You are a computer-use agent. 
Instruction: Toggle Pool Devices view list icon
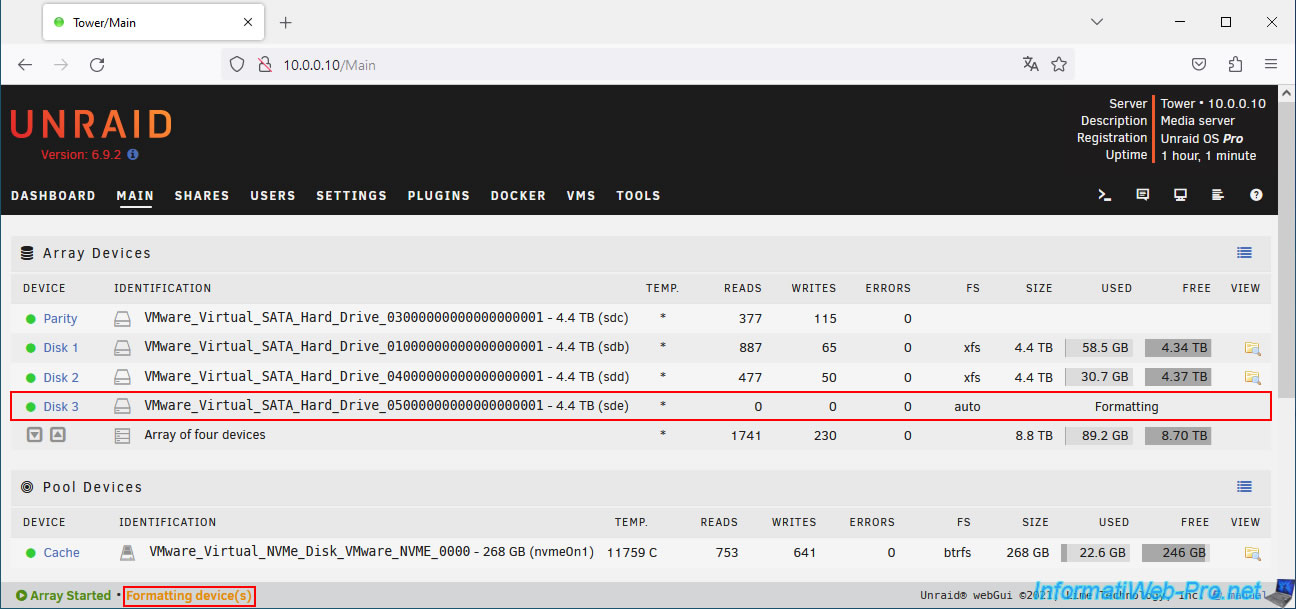(1244, 487)
